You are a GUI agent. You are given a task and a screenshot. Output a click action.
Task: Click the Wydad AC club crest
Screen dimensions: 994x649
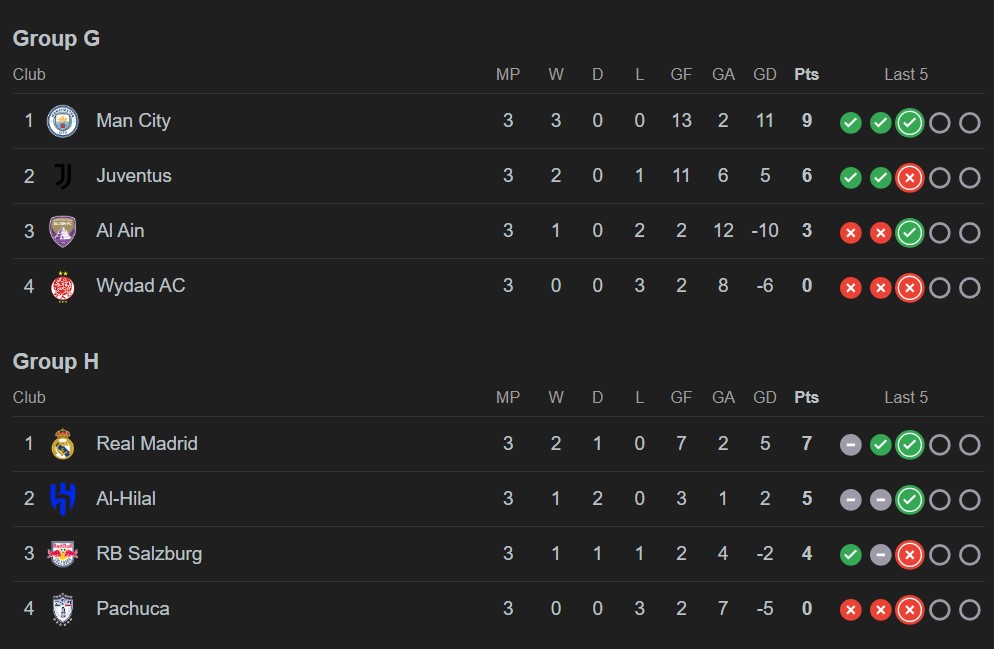point(63,286)
